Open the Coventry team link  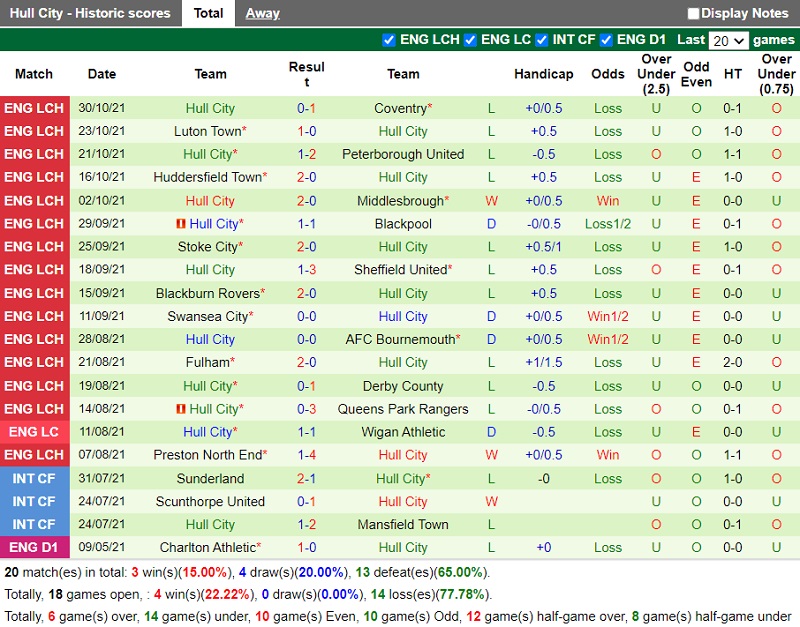tap(400, 108)
